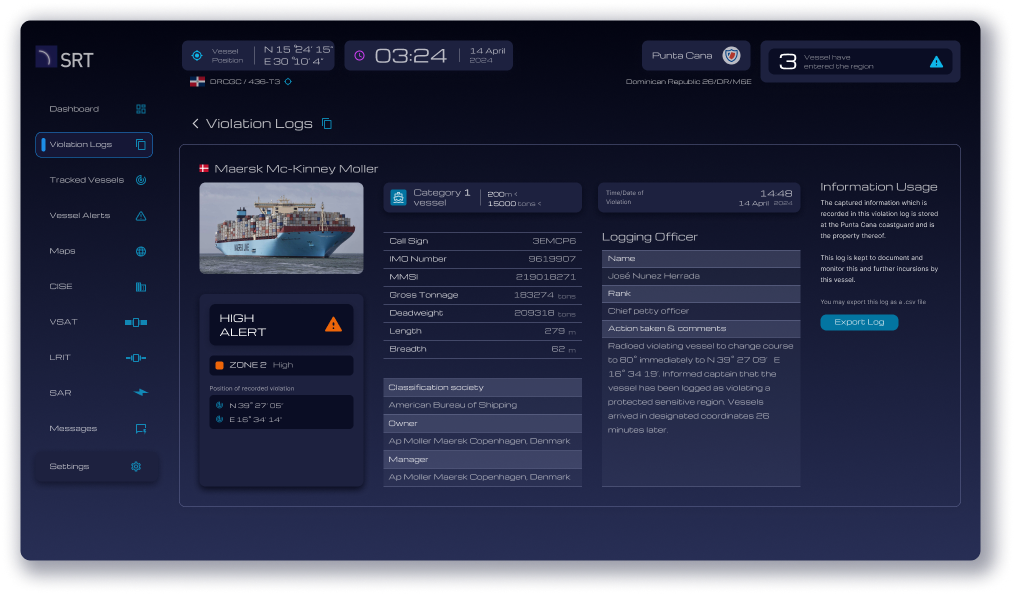Image resolution: width=1015 pixels, height=595 pixels.
Task: Click the Category 1 vessel ship icon
Action: [399, 197]
